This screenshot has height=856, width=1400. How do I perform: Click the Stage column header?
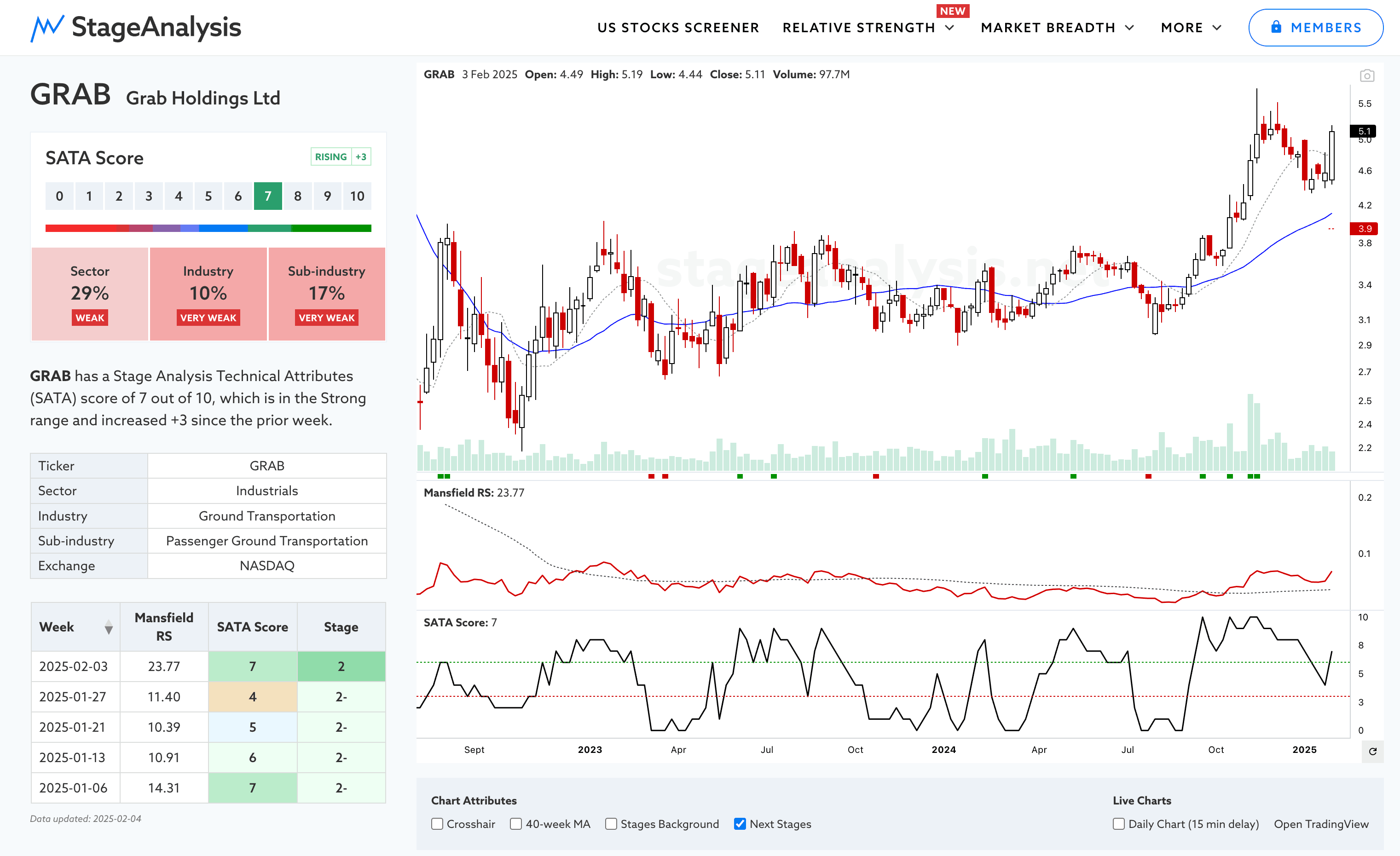[341, 627]
